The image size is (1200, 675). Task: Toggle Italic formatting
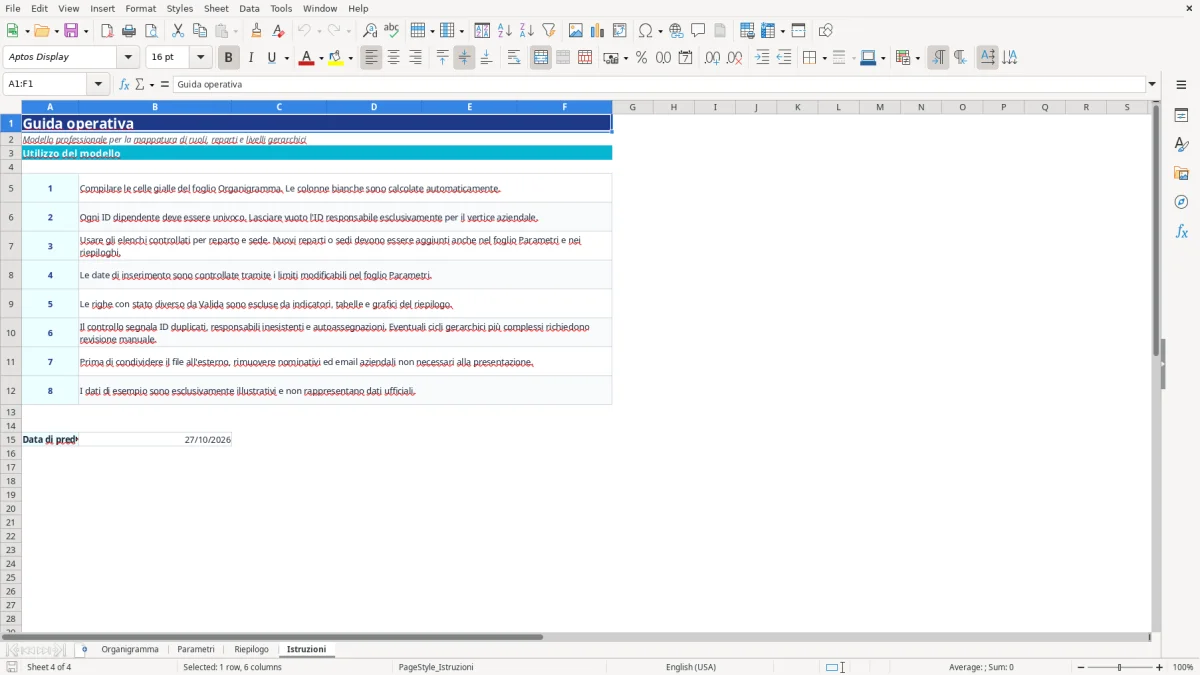pyautogui.click(x=251, y=58)
